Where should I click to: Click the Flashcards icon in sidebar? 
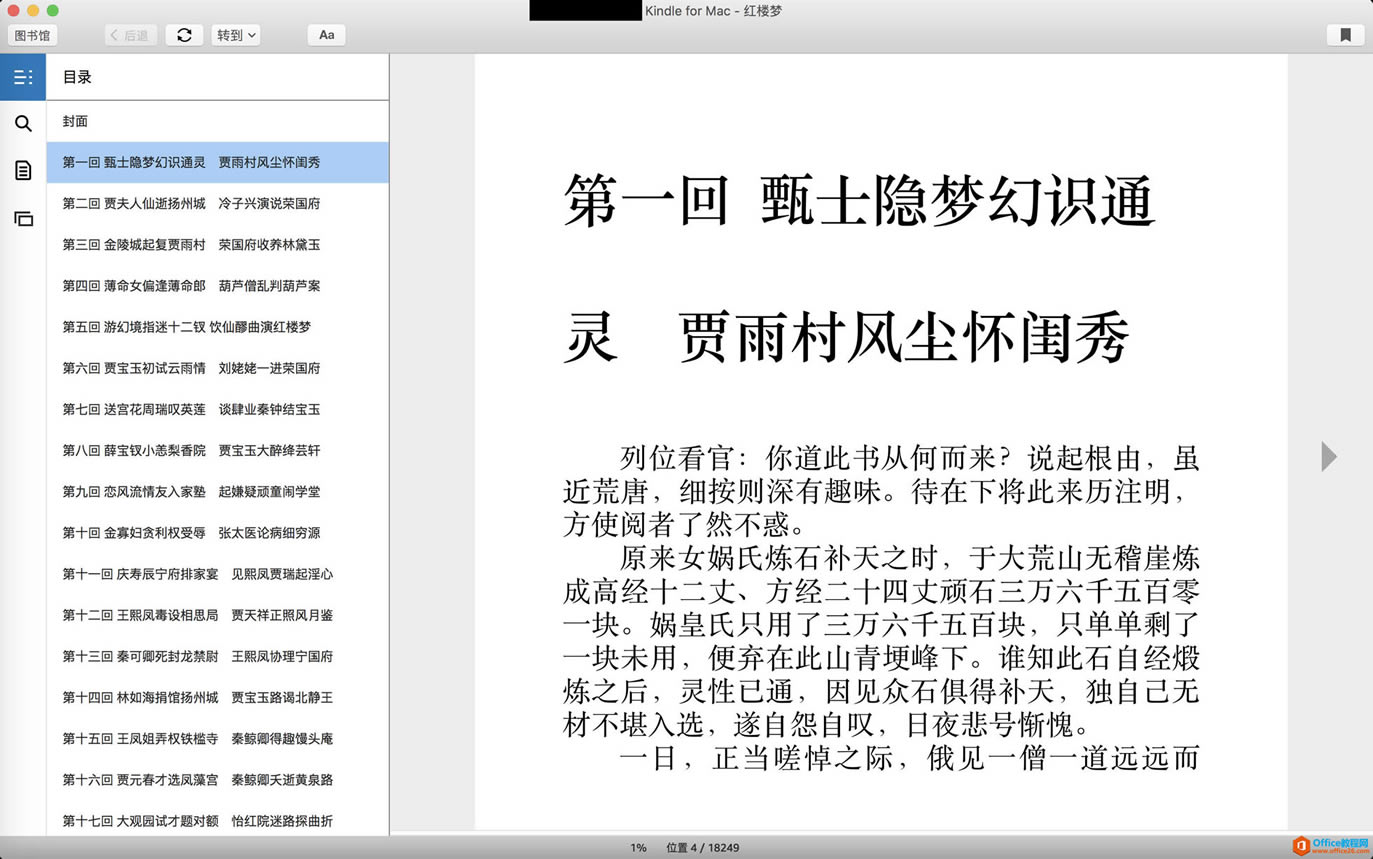(22, 218)
